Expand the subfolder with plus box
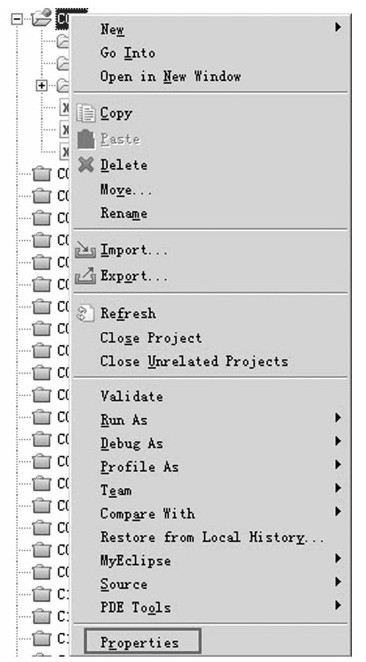366x662 pixels. 41,86
